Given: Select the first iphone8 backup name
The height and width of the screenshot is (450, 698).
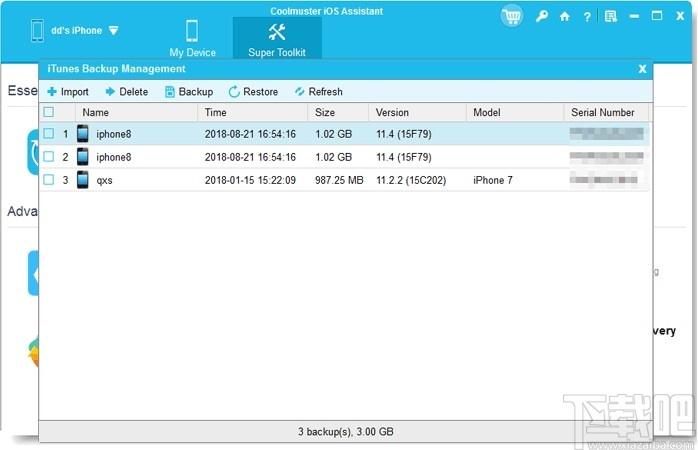Looking at the screenshot, I should [114, 134].
